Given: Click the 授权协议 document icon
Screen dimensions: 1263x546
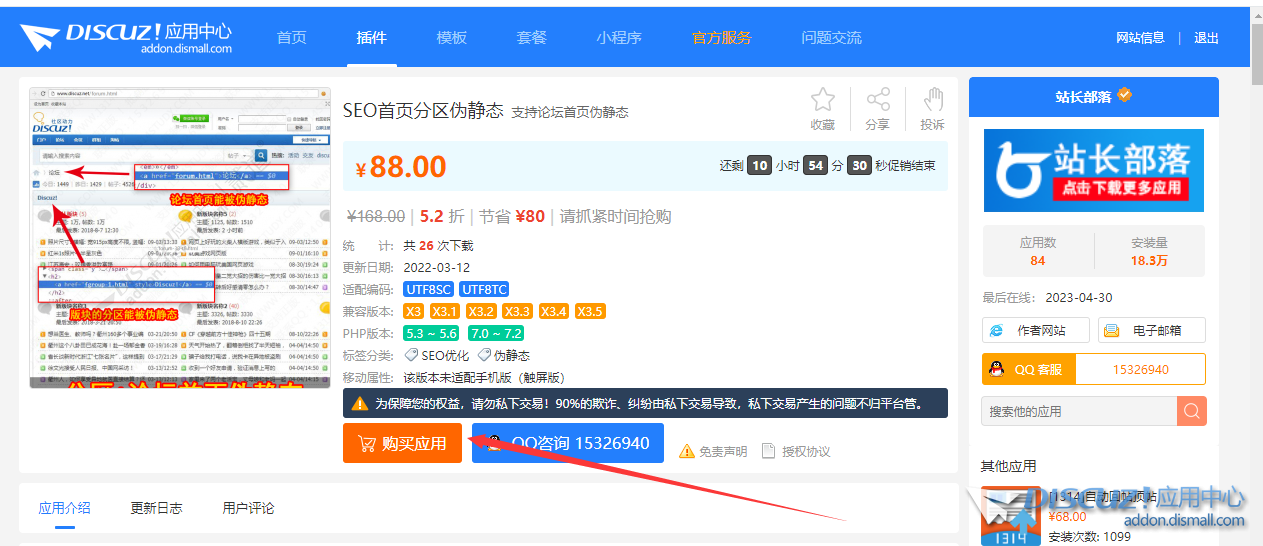Looking at the screenshot, I should tap(769, 451).
